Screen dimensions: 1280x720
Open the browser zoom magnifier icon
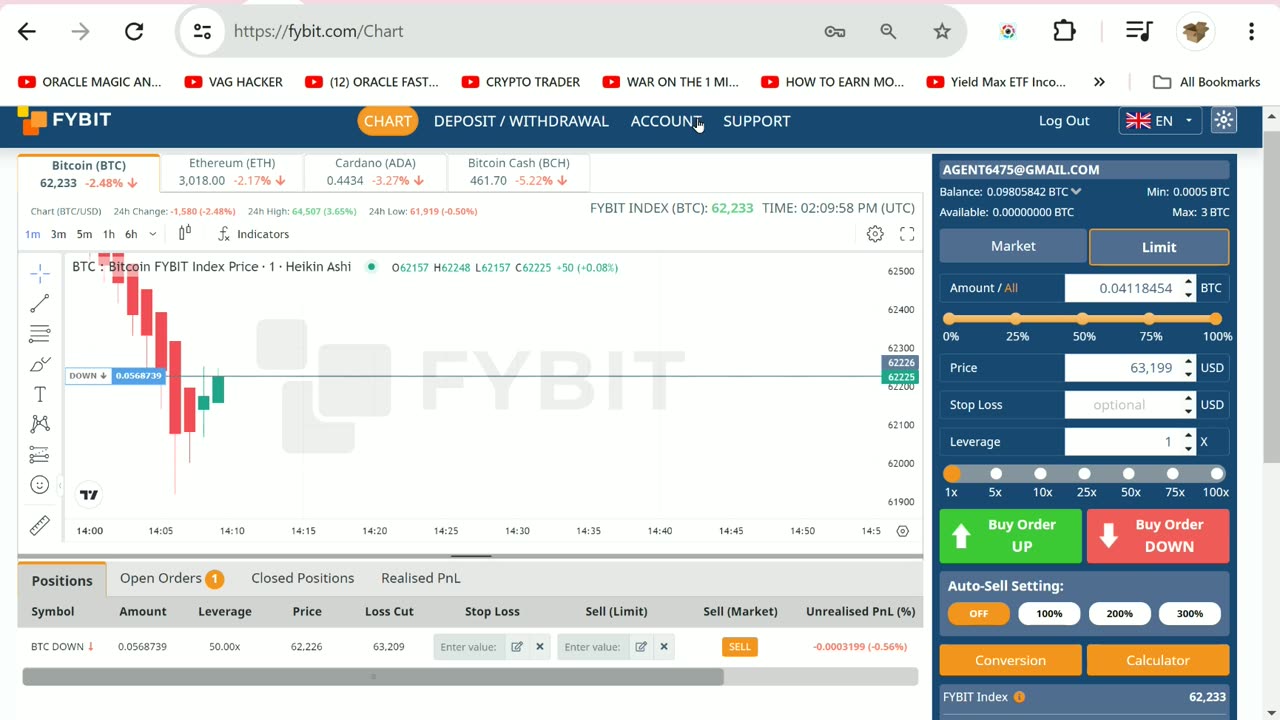pyautogui.click(x=888, y=31)
